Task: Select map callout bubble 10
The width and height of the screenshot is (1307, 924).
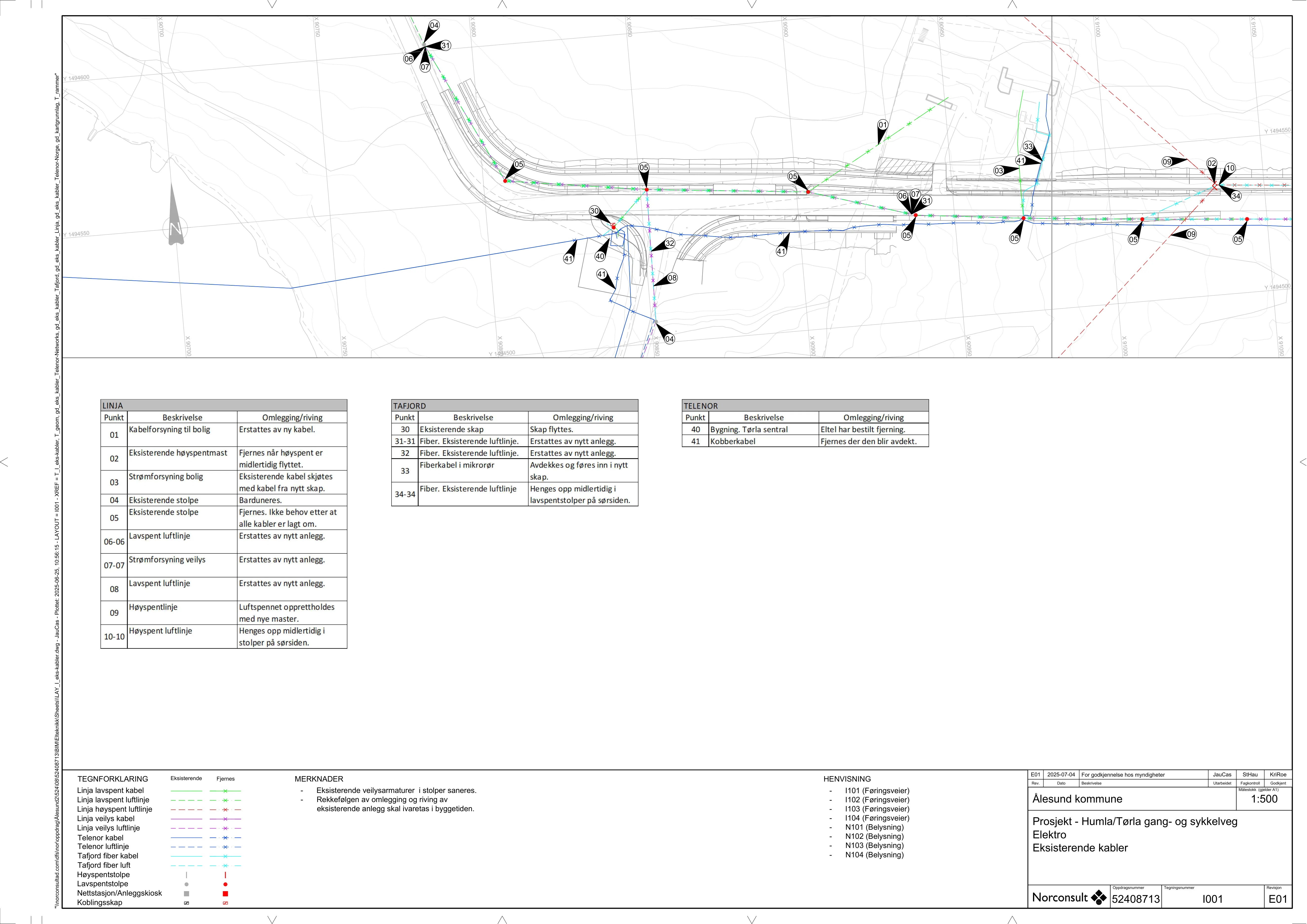Action: [1230, 168]
